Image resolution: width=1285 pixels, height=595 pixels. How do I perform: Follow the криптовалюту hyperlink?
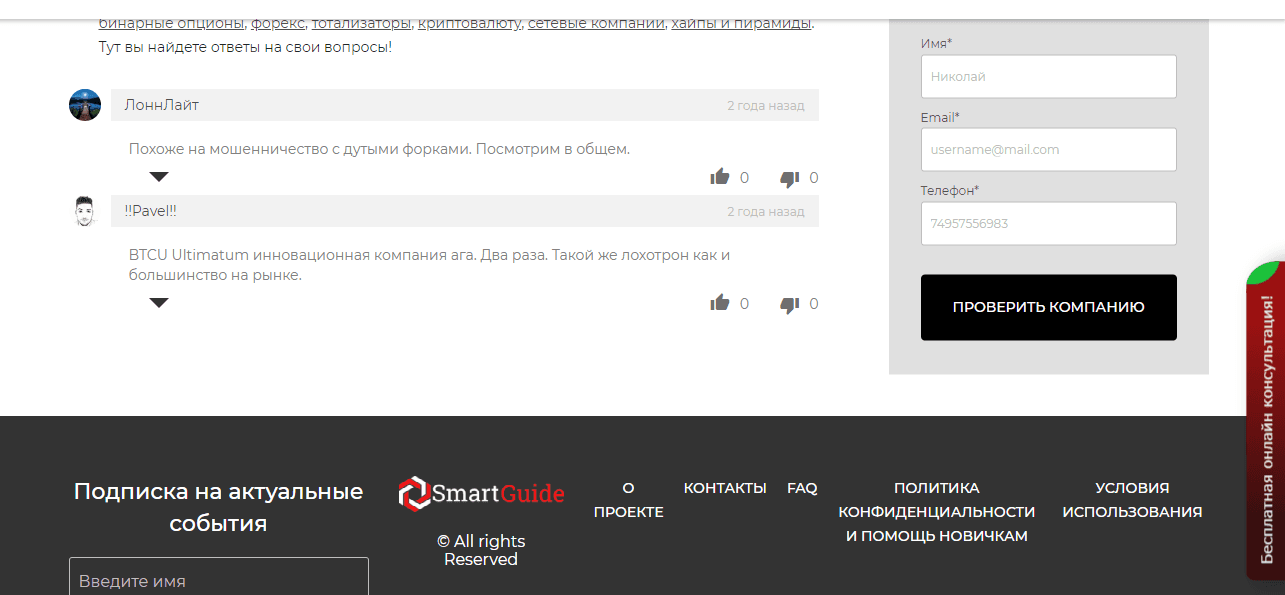pos(469,23)
